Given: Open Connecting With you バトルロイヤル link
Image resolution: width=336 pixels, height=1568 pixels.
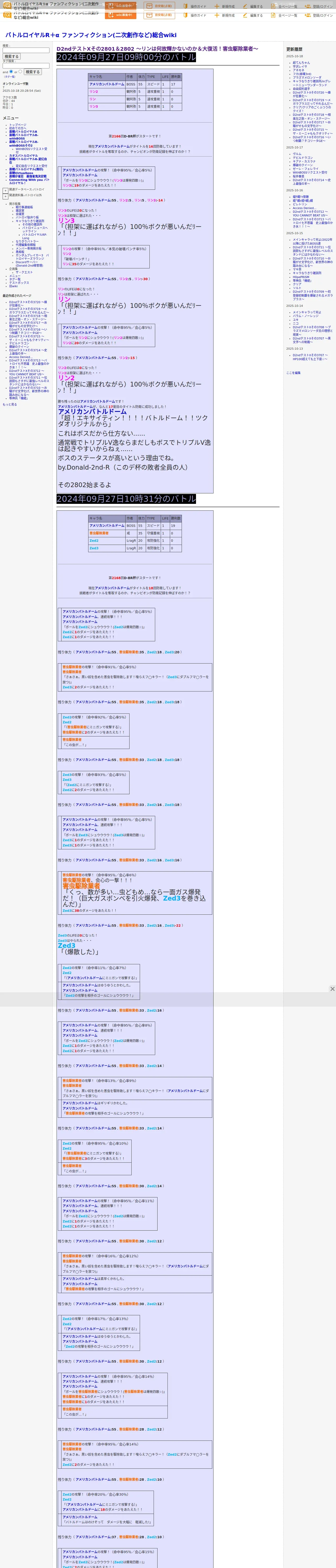Looking at the screenshot, I should (29, 181).
